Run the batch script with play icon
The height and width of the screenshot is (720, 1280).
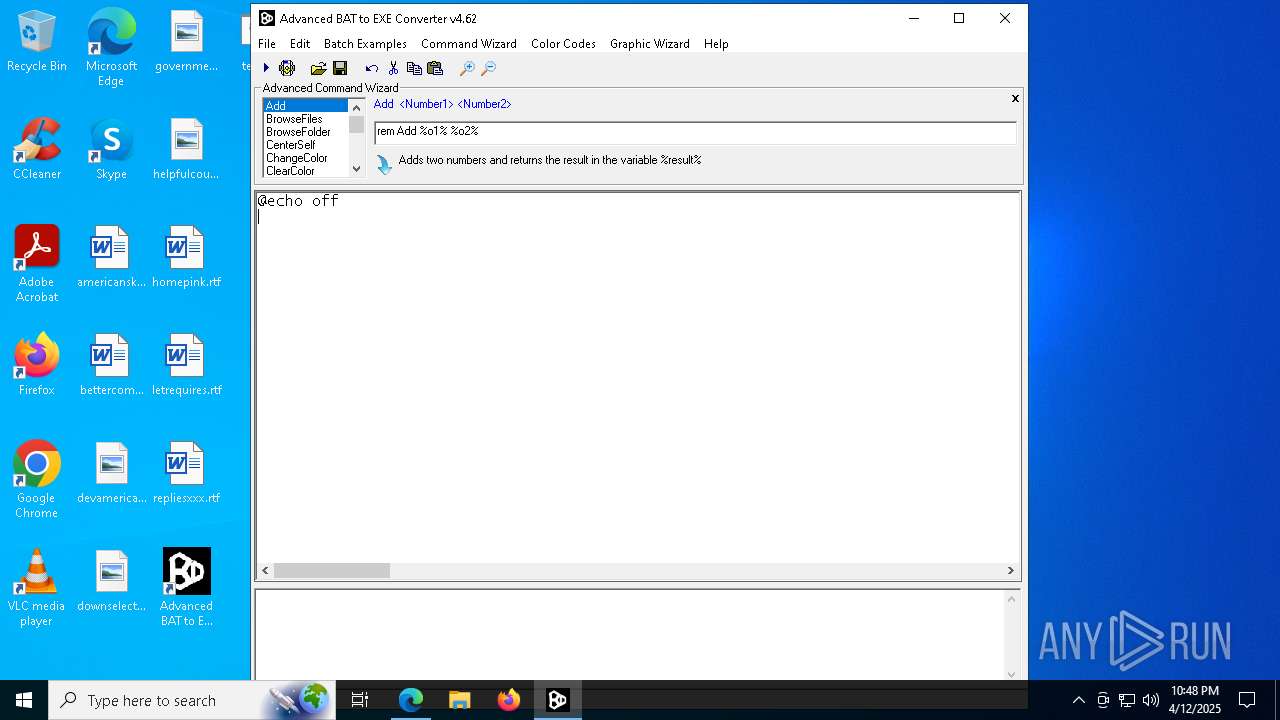pyautogui.click(x=266, y=68)
